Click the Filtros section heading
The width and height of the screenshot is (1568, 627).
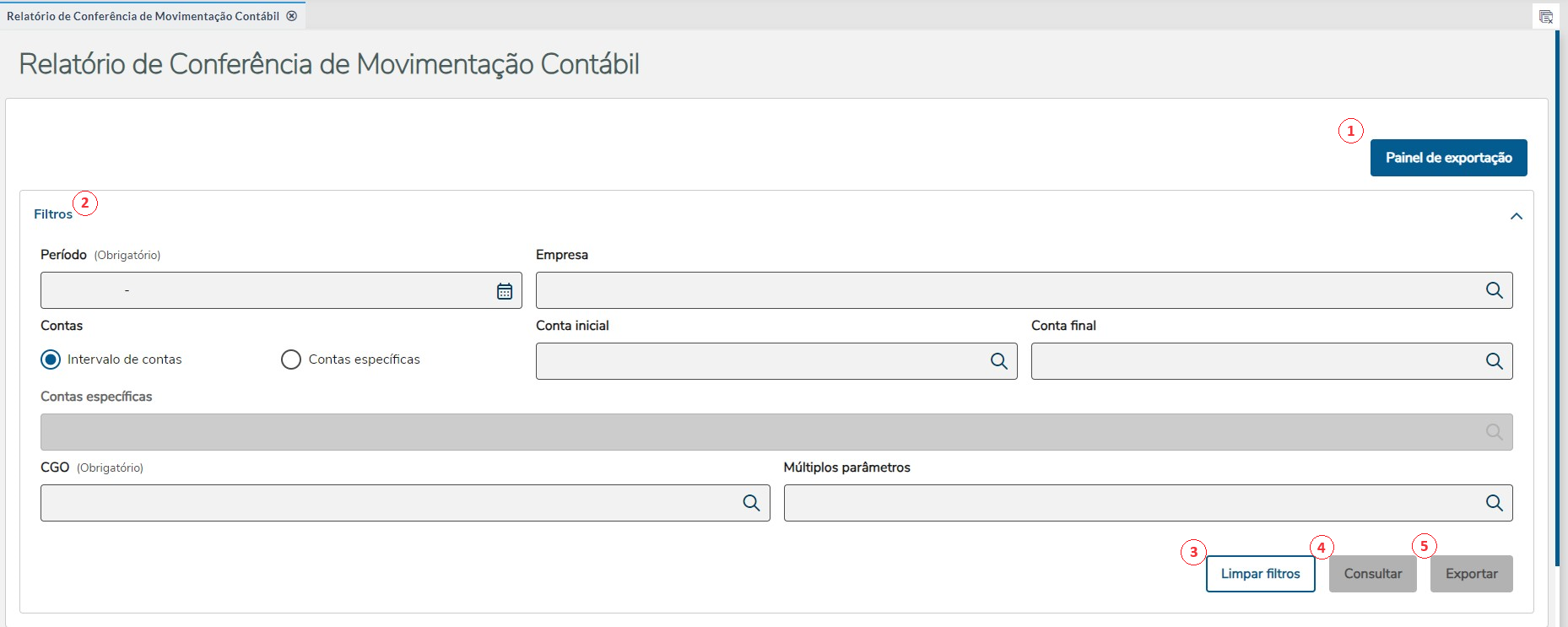pos(53,214)
